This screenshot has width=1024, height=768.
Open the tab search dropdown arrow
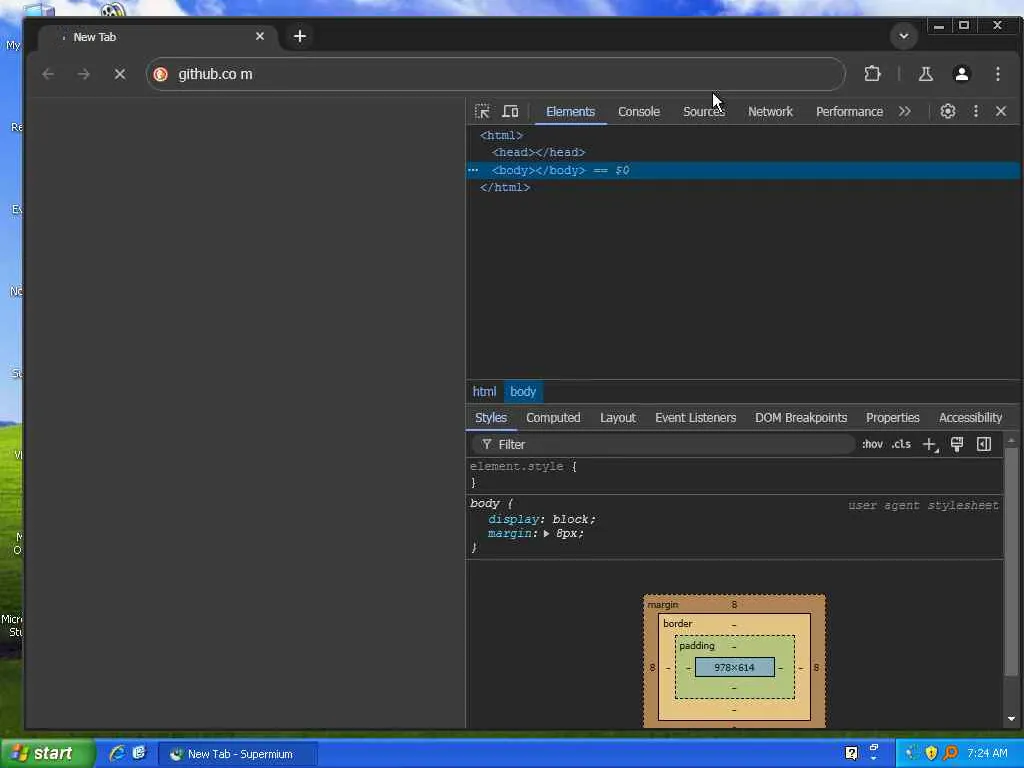tap(903, 36)
